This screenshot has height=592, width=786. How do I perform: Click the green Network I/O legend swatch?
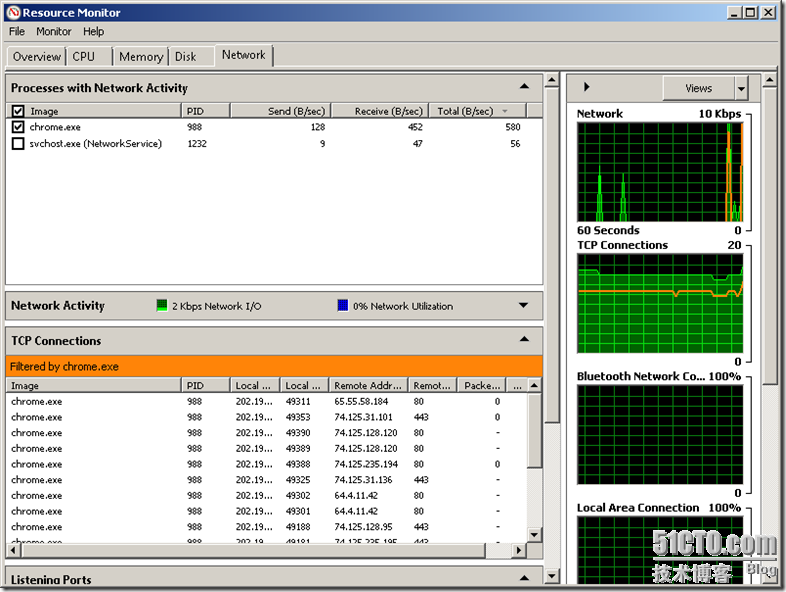point(162,305)
